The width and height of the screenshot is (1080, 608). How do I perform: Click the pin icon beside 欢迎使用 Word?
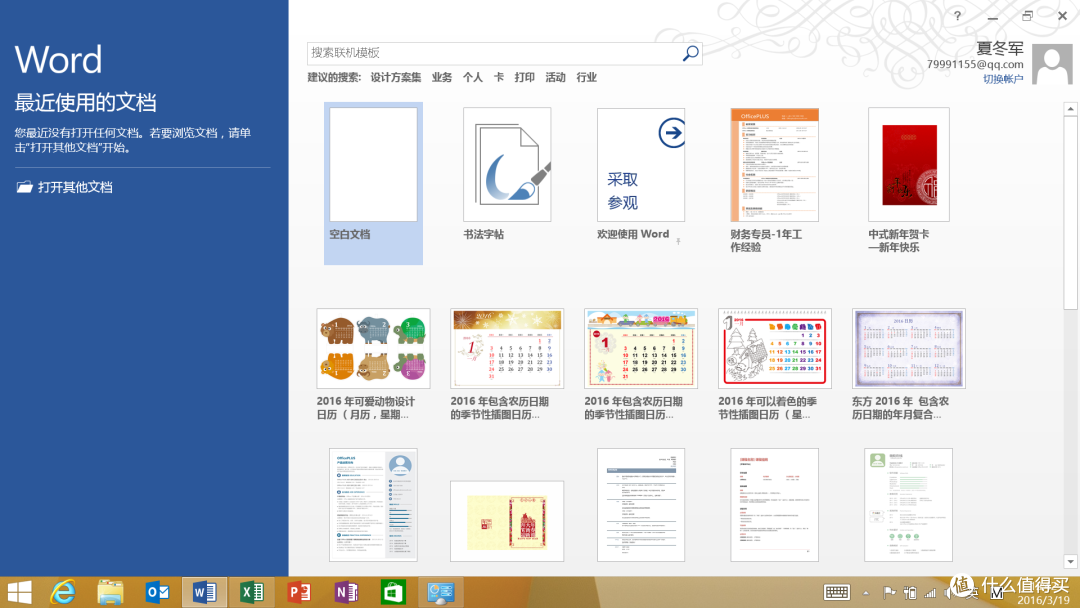point(678,241)
